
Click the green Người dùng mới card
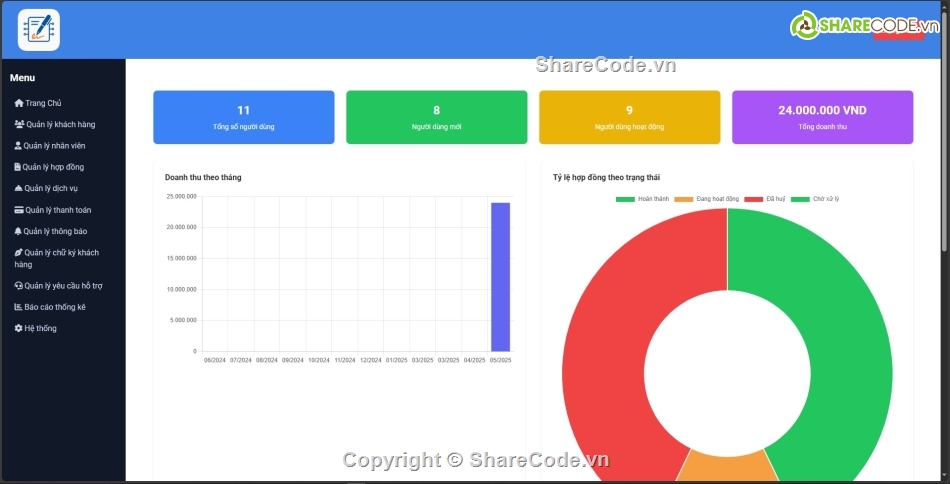coord(436,118)
